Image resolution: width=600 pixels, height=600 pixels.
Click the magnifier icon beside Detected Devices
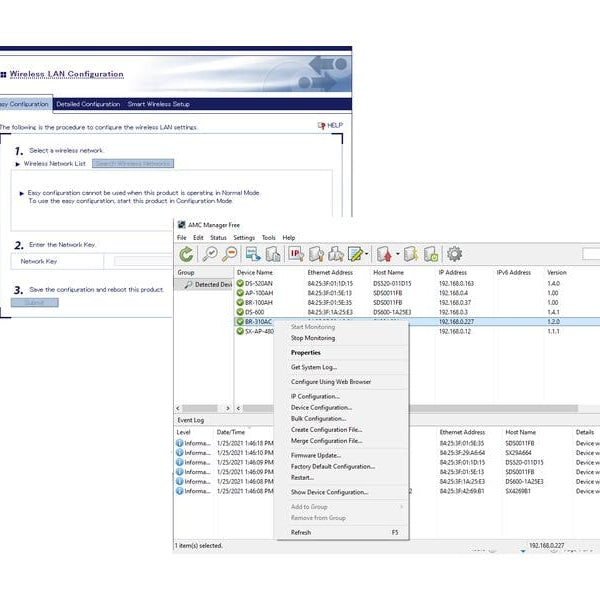[188, 285]
